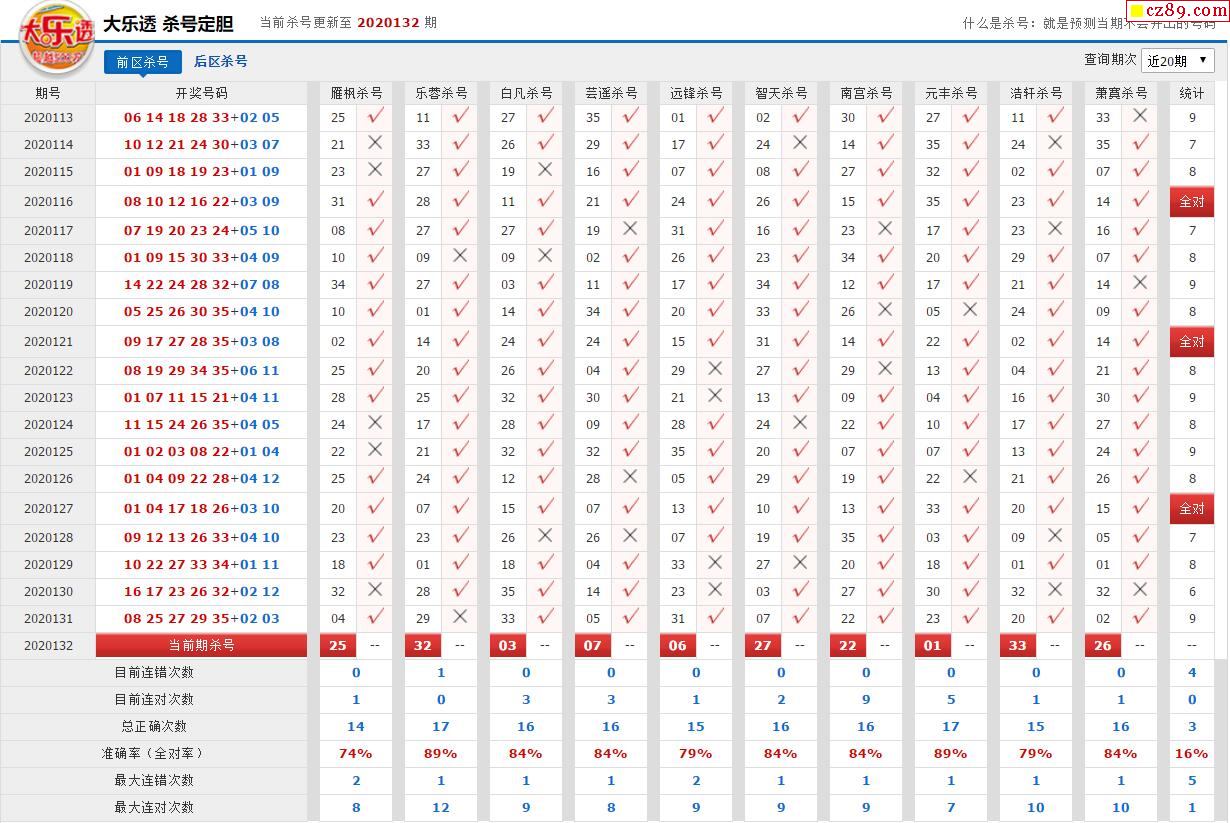1230x823 pixels.
Task: Click the 元丰杀号 column header
Action: [951, 93]
